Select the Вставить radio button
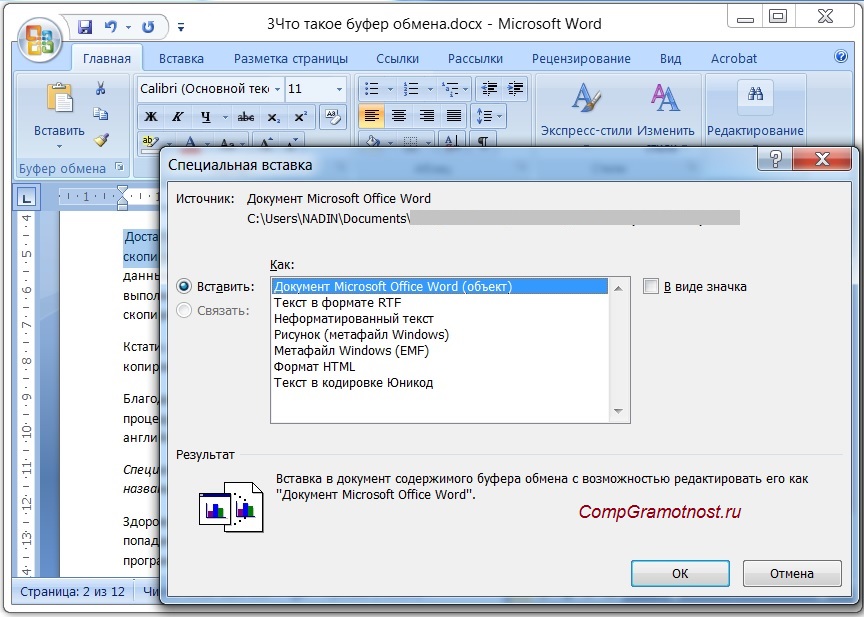The width and height of the screenshot is (864, 617). pos(184,286)
